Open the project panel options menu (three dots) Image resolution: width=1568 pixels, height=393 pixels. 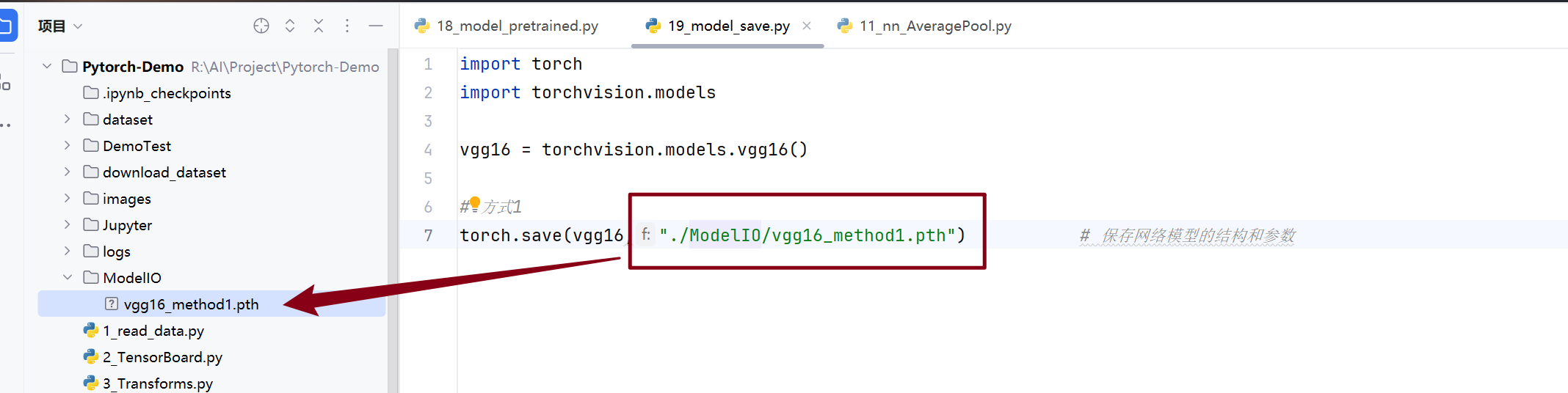pyautogui.click(x=347, y=26)
